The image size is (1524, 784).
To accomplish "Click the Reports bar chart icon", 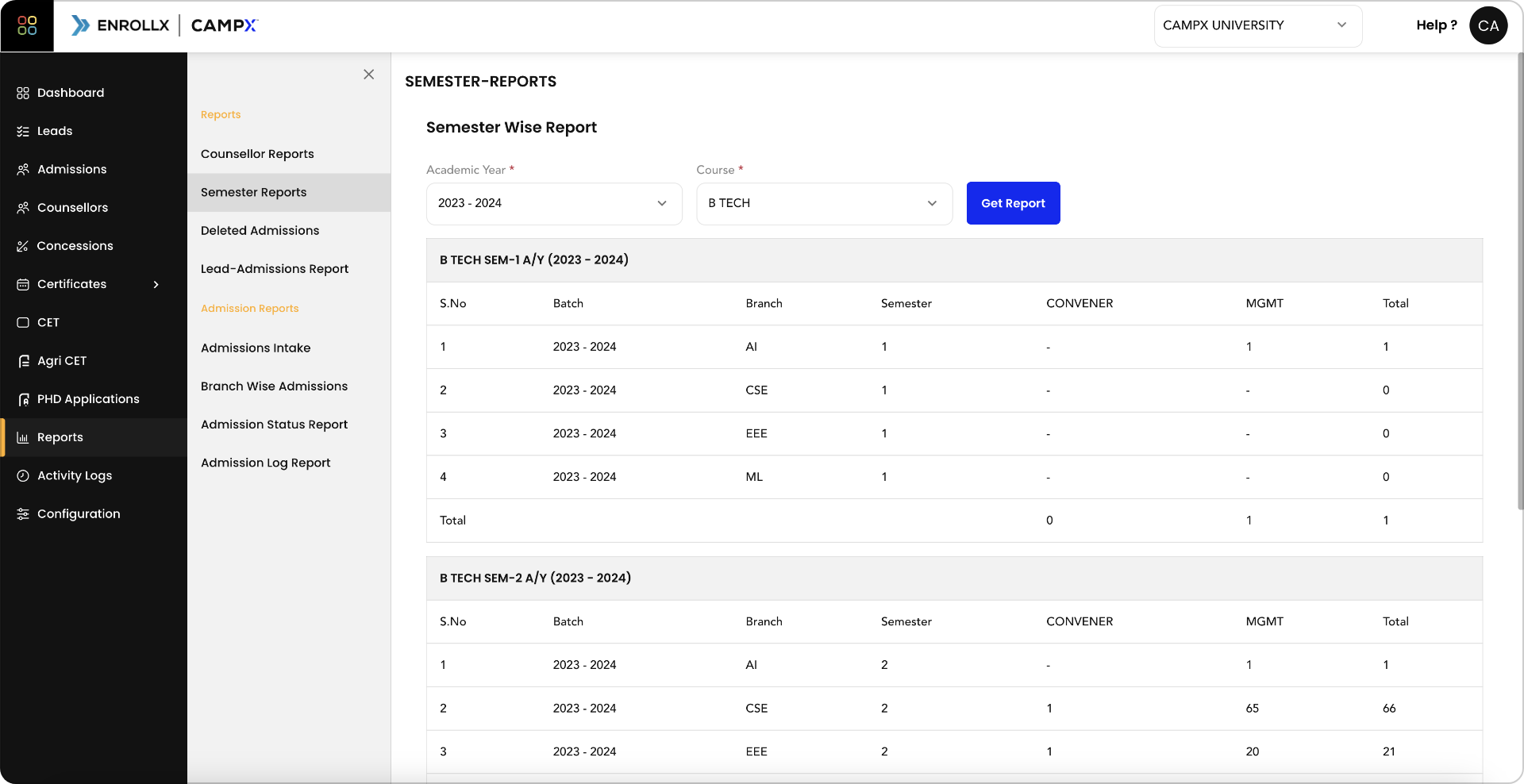I will (23, 437).
